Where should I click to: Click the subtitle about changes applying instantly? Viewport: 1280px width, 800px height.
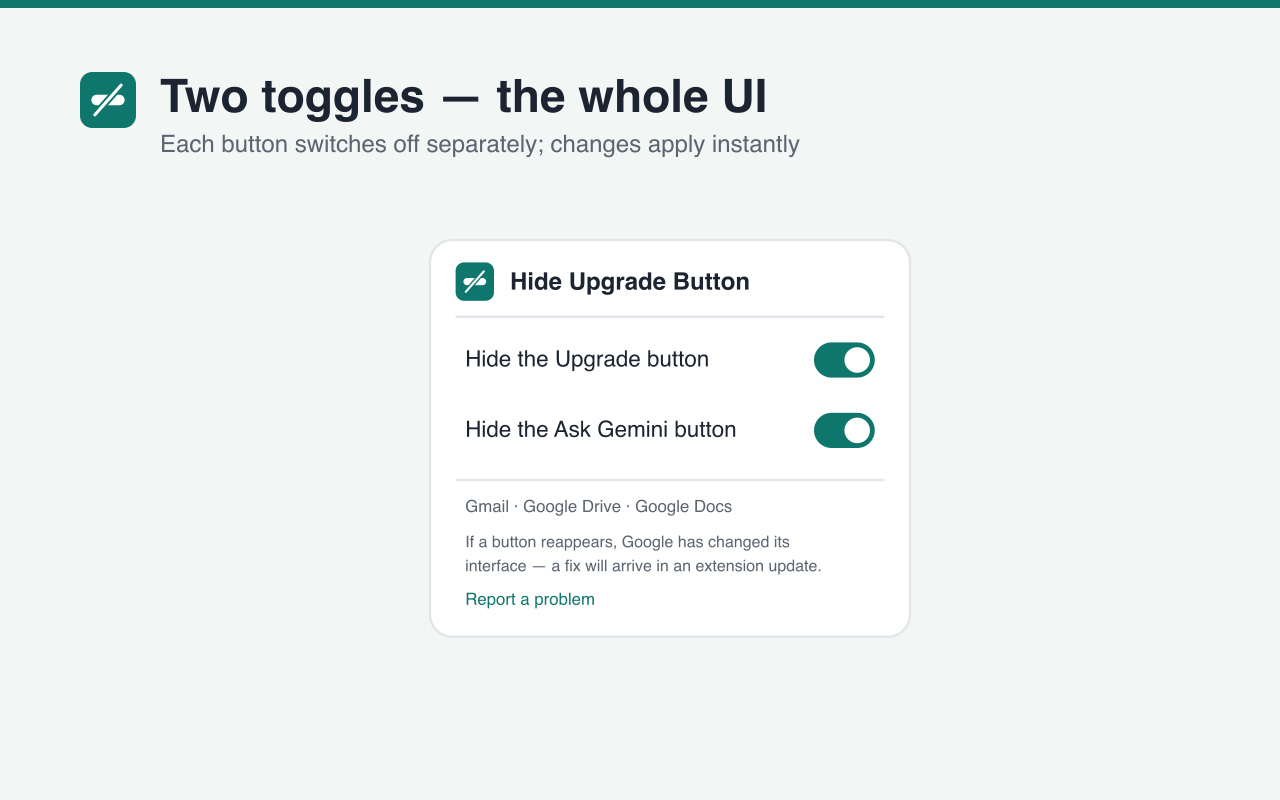click(x=480, y=144)
